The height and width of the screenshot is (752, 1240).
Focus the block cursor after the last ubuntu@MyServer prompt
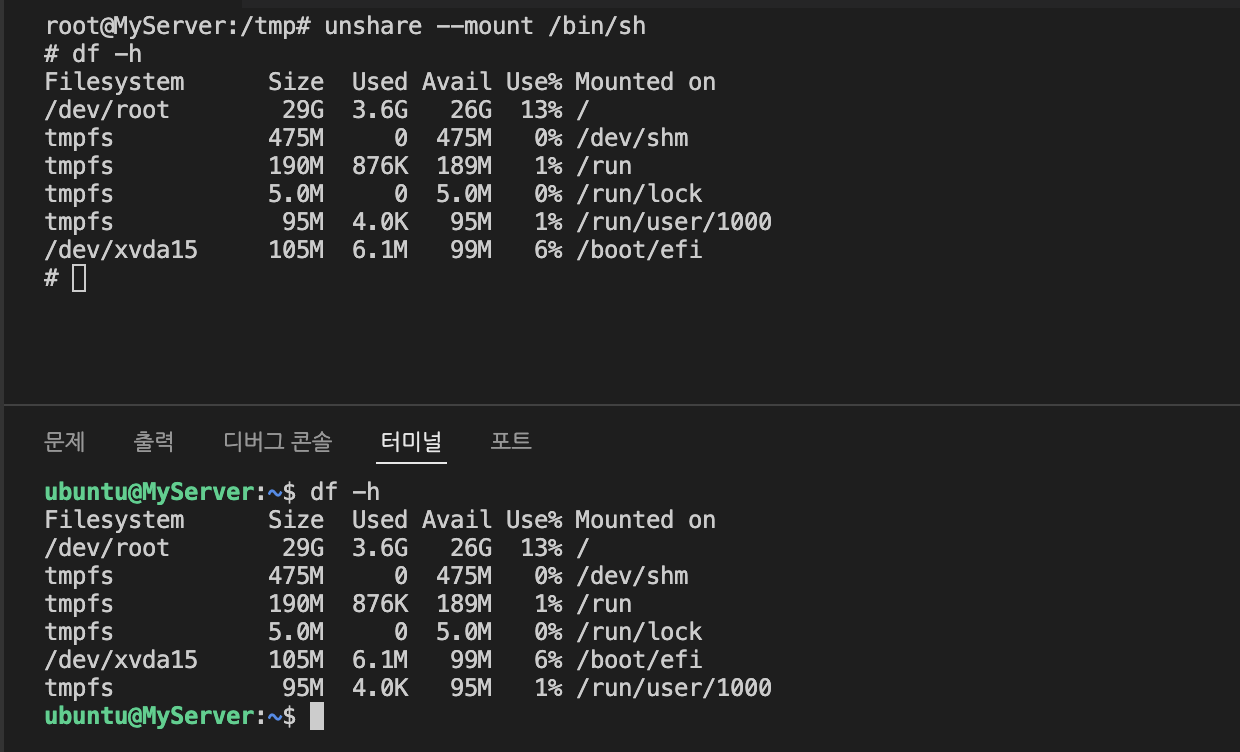click(x=317, y=716)
